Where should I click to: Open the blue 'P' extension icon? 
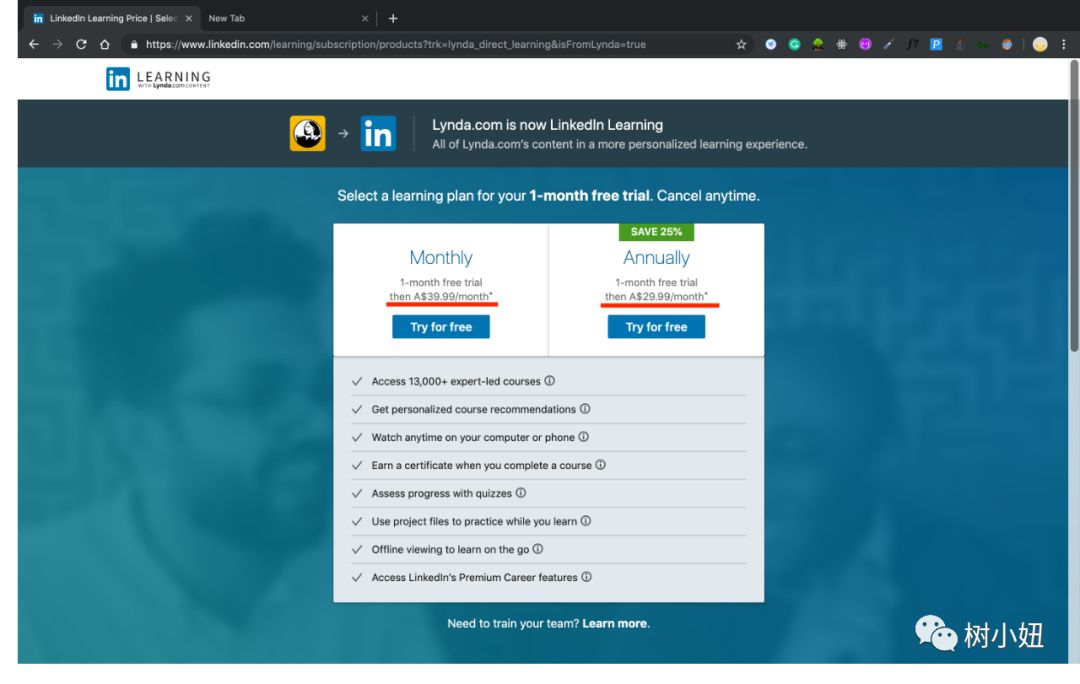936,44
